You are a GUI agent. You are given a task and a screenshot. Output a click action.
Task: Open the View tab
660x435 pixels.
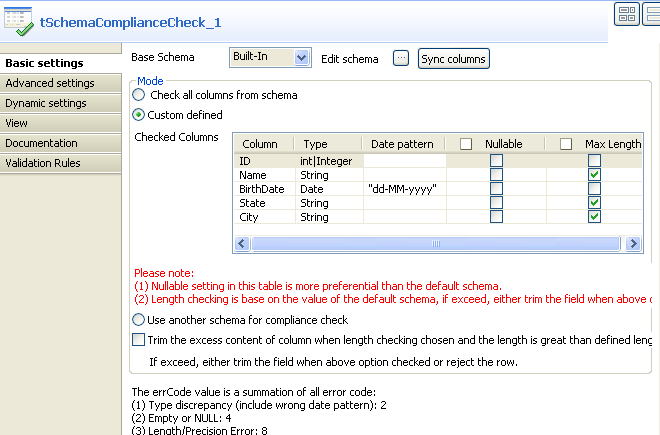(61, 123)
